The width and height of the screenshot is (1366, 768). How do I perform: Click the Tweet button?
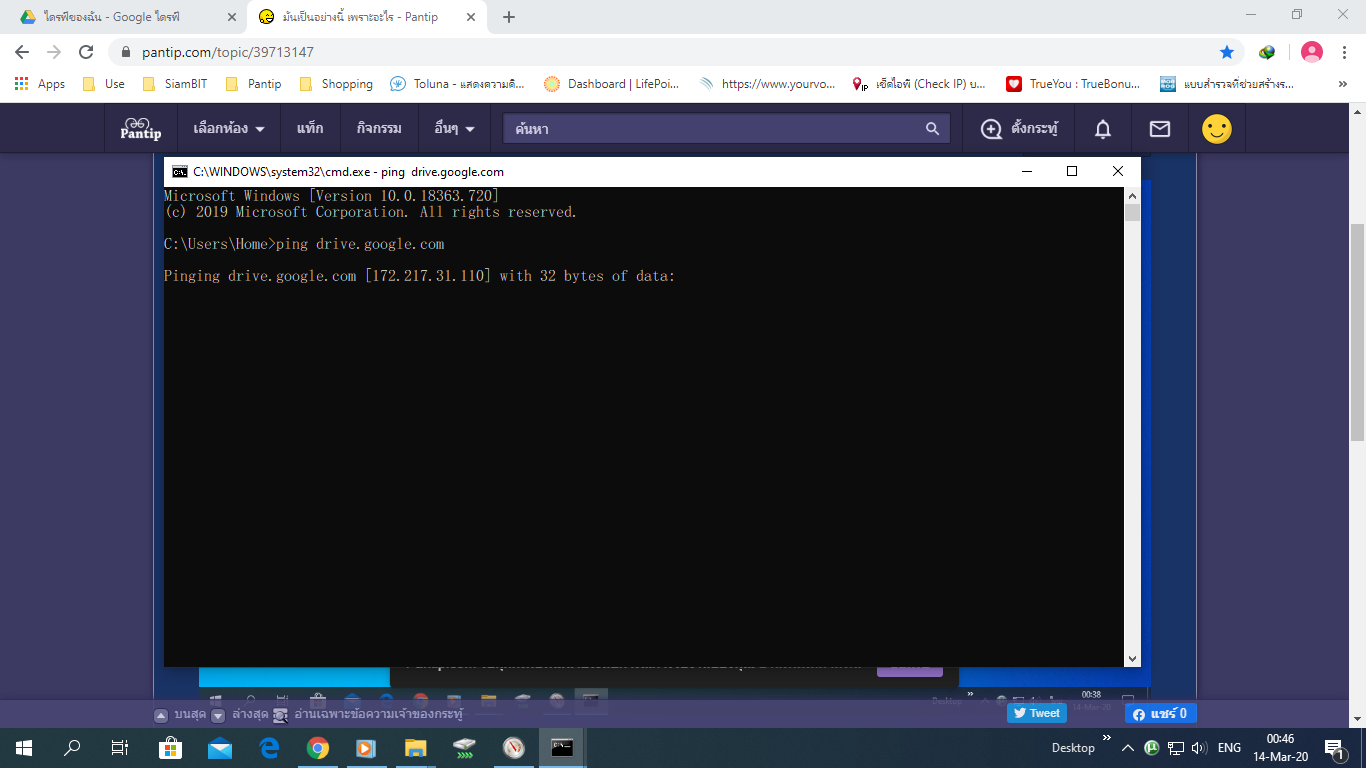click(1036, 713)
